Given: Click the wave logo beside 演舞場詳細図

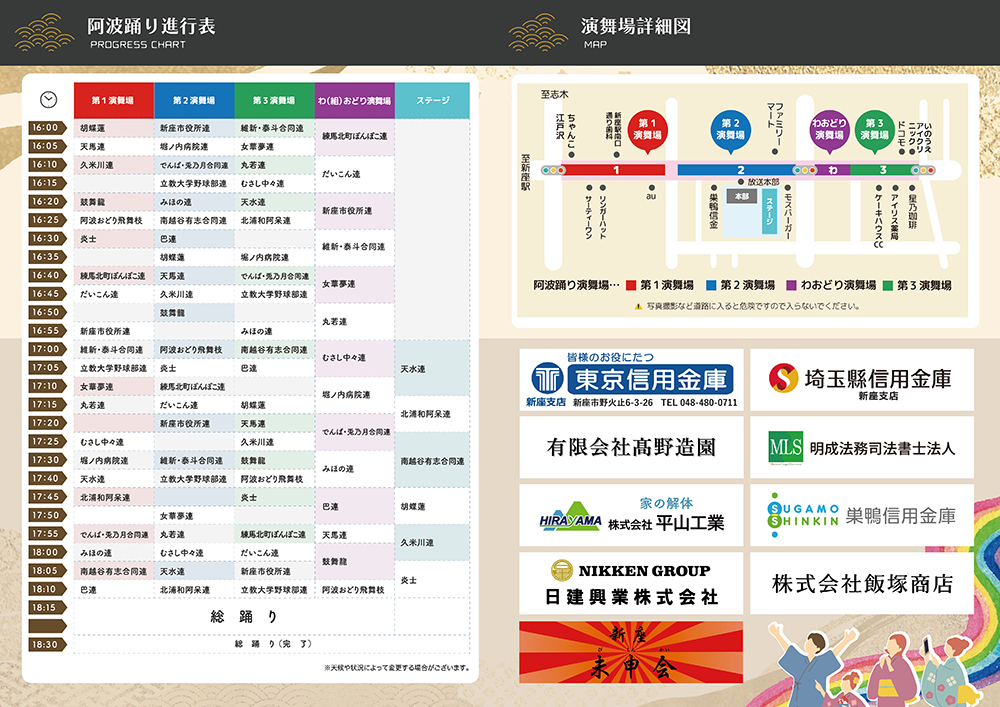Looking at the screenshot, I should tap(538, 32).
